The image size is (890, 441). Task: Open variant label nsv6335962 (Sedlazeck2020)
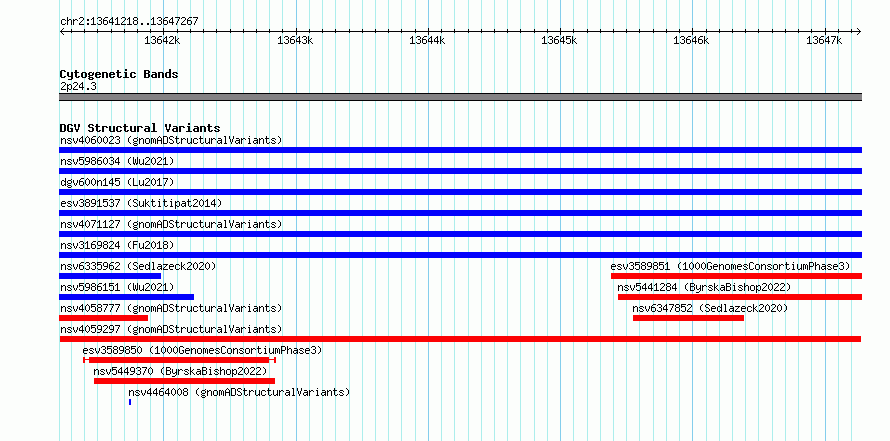(138, 266)
